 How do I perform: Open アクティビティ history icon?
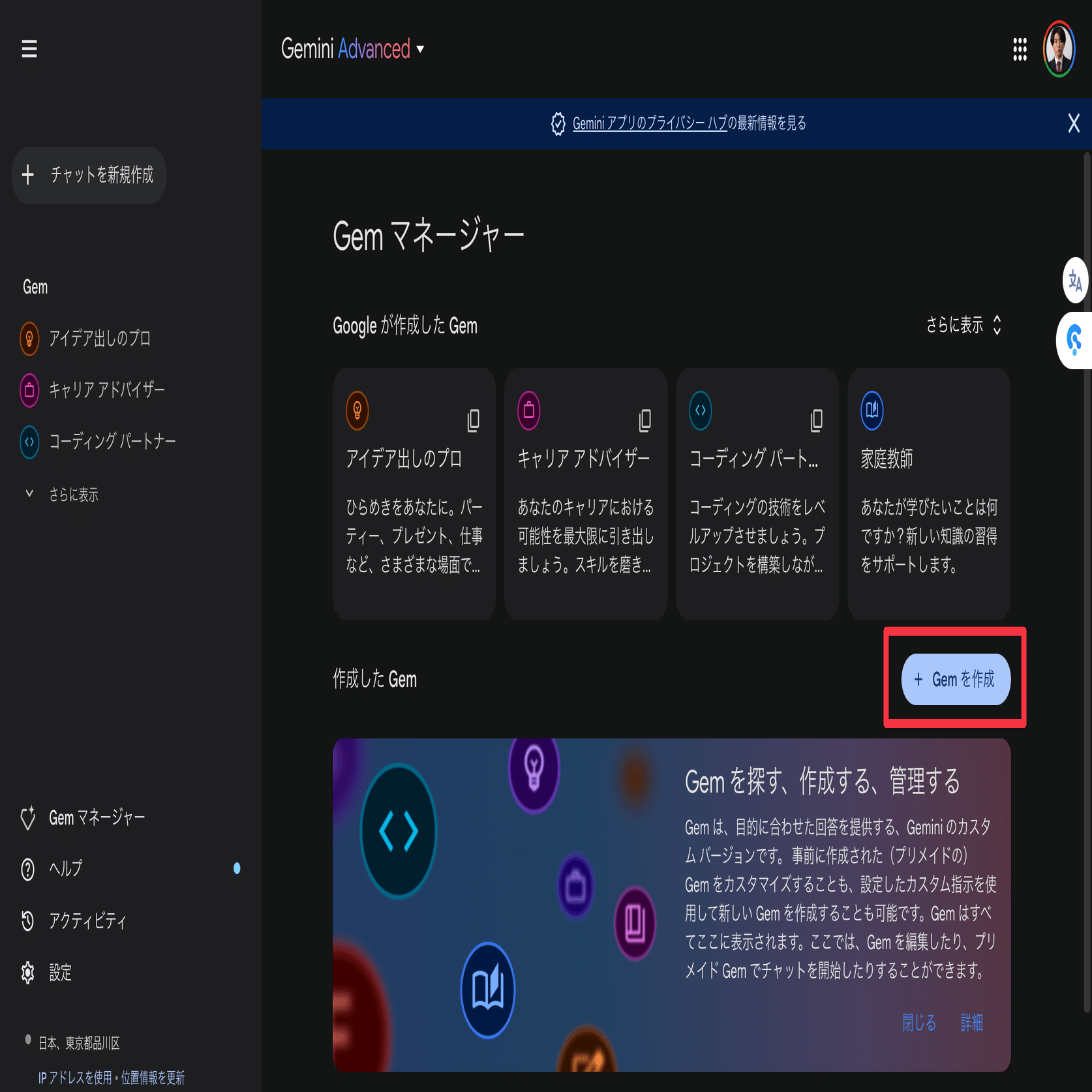click(x=27, y=922)
